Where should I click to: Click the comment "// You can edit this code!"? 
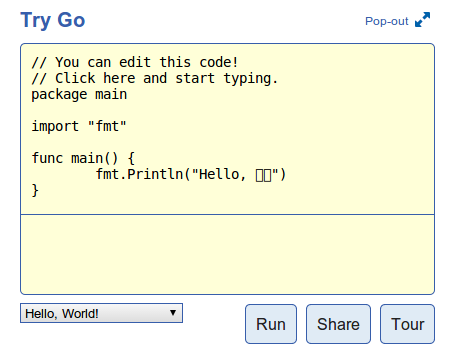point(135,62)
